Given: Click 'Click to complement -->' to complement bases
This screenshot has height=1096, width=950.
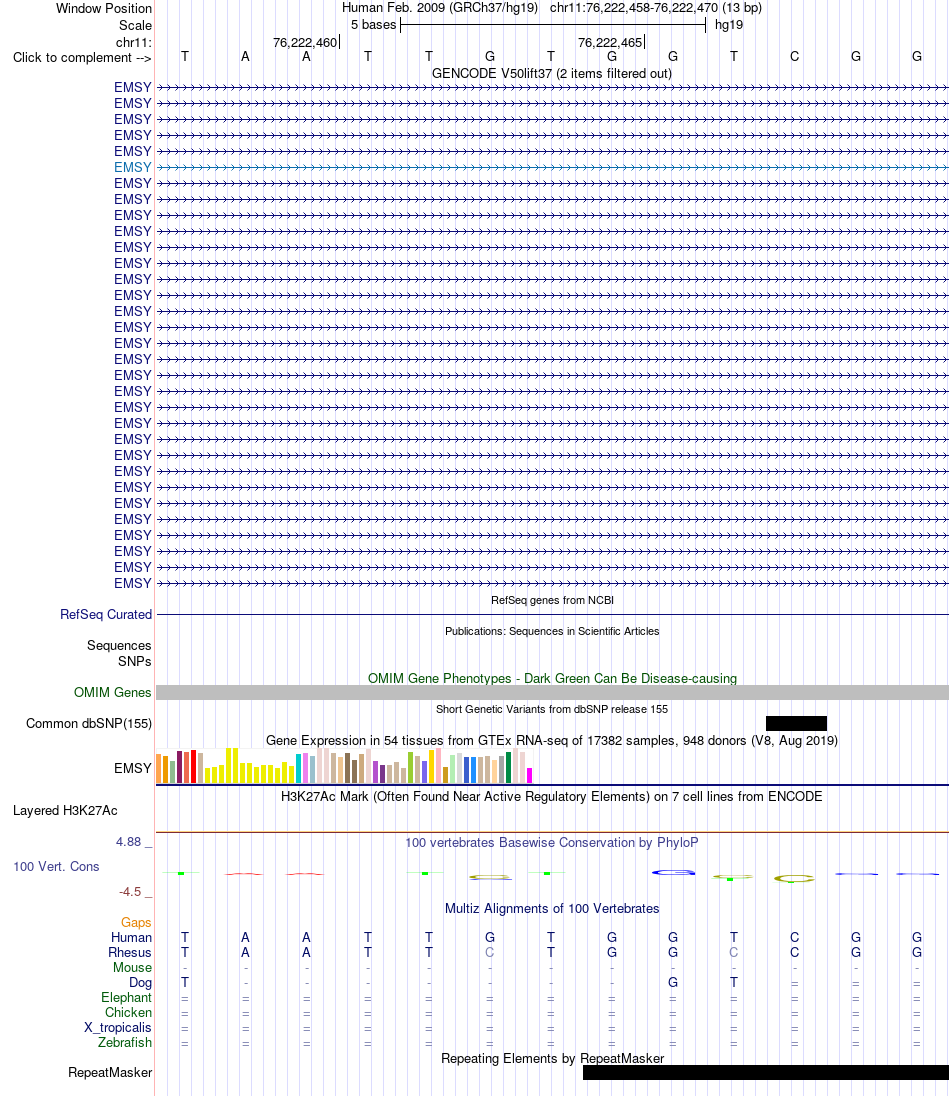Looking at the screenshot, I should pos(82,57).
